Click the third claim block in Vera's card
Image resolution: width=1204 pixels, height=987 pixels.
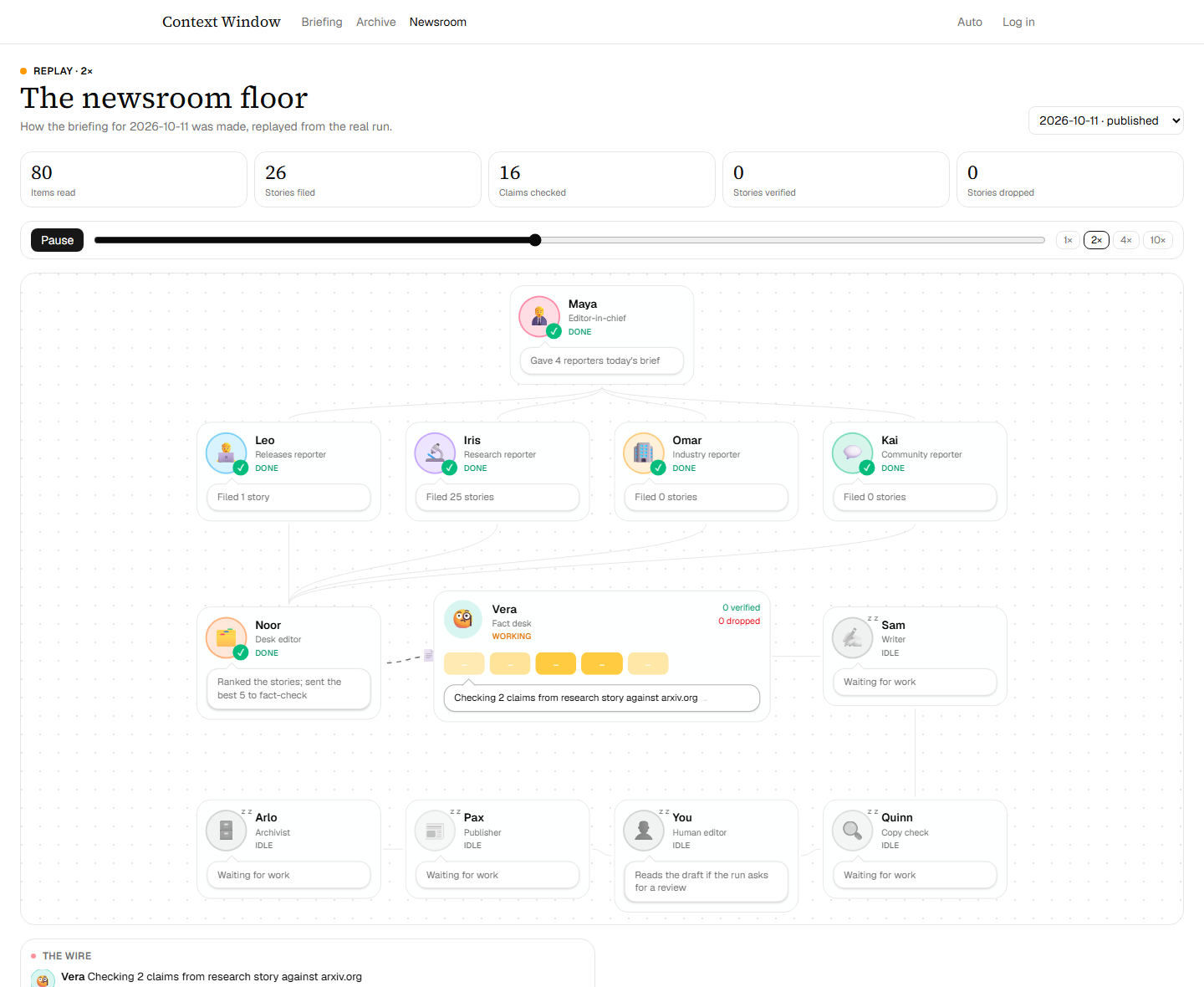[x=556, y=664]
